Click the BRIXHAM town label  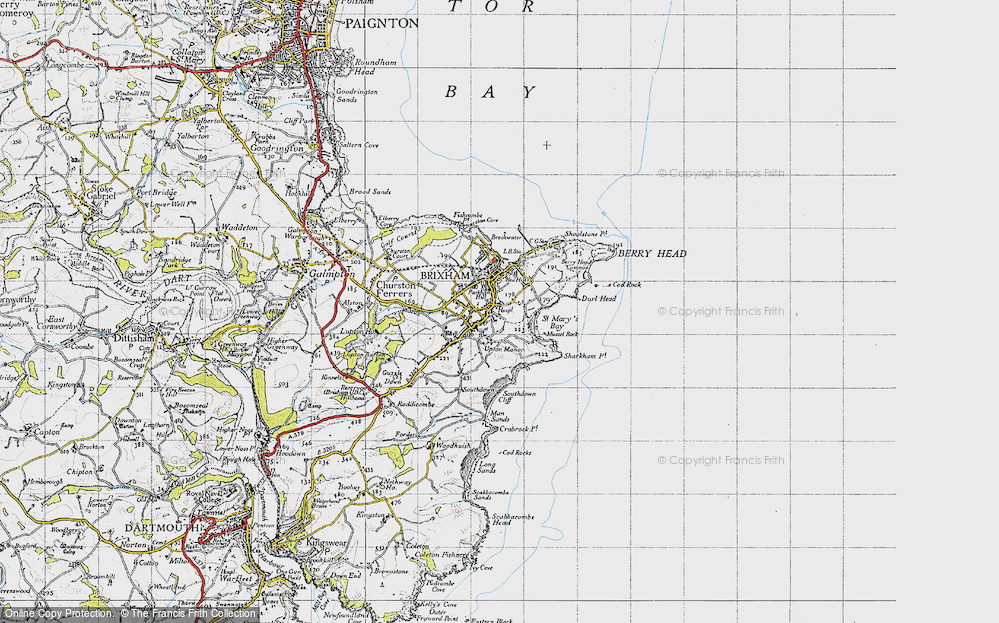tap(445, 275)
